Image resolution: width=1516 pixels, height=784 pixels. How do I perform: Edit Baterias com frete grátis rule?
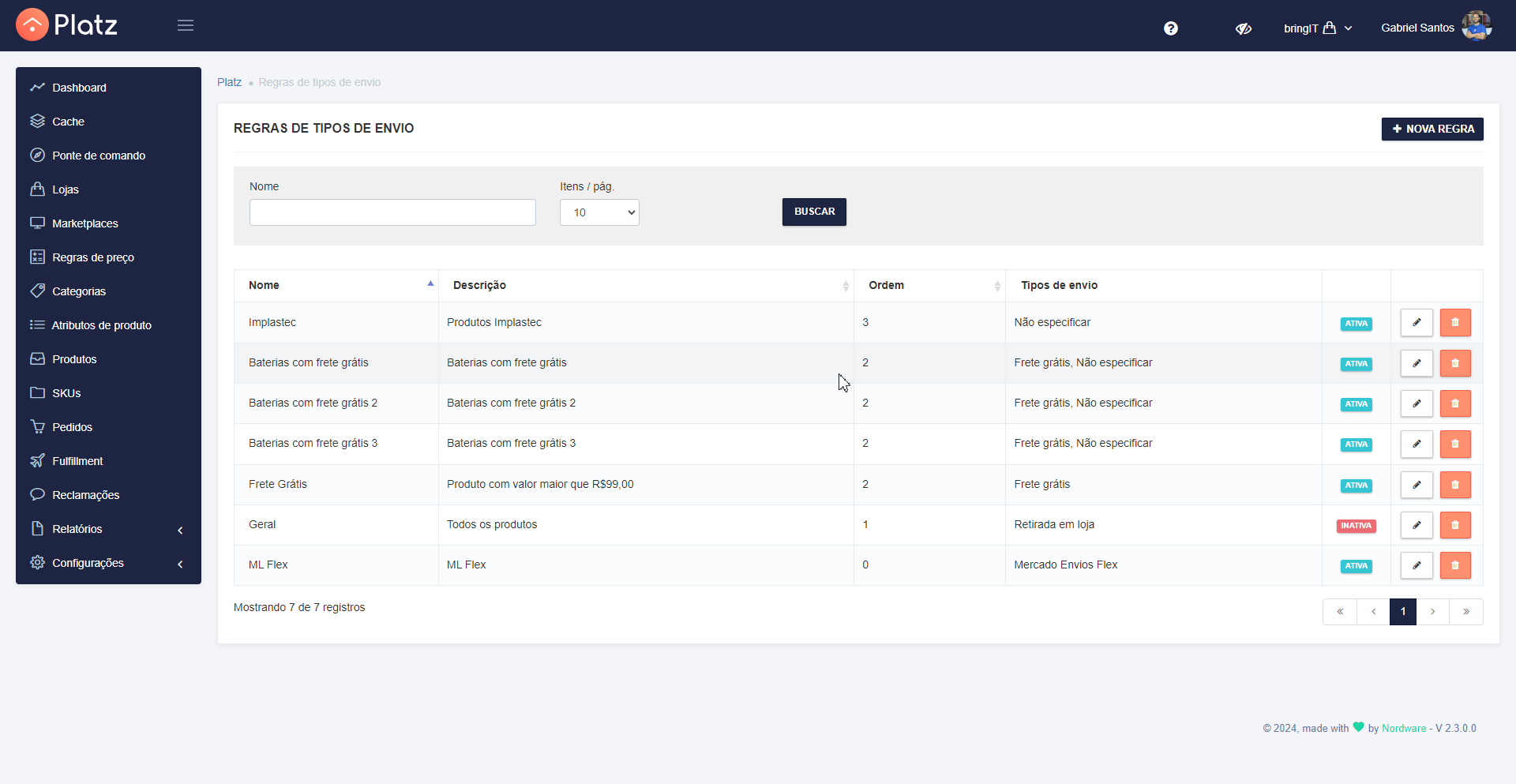click(1417, 363)
